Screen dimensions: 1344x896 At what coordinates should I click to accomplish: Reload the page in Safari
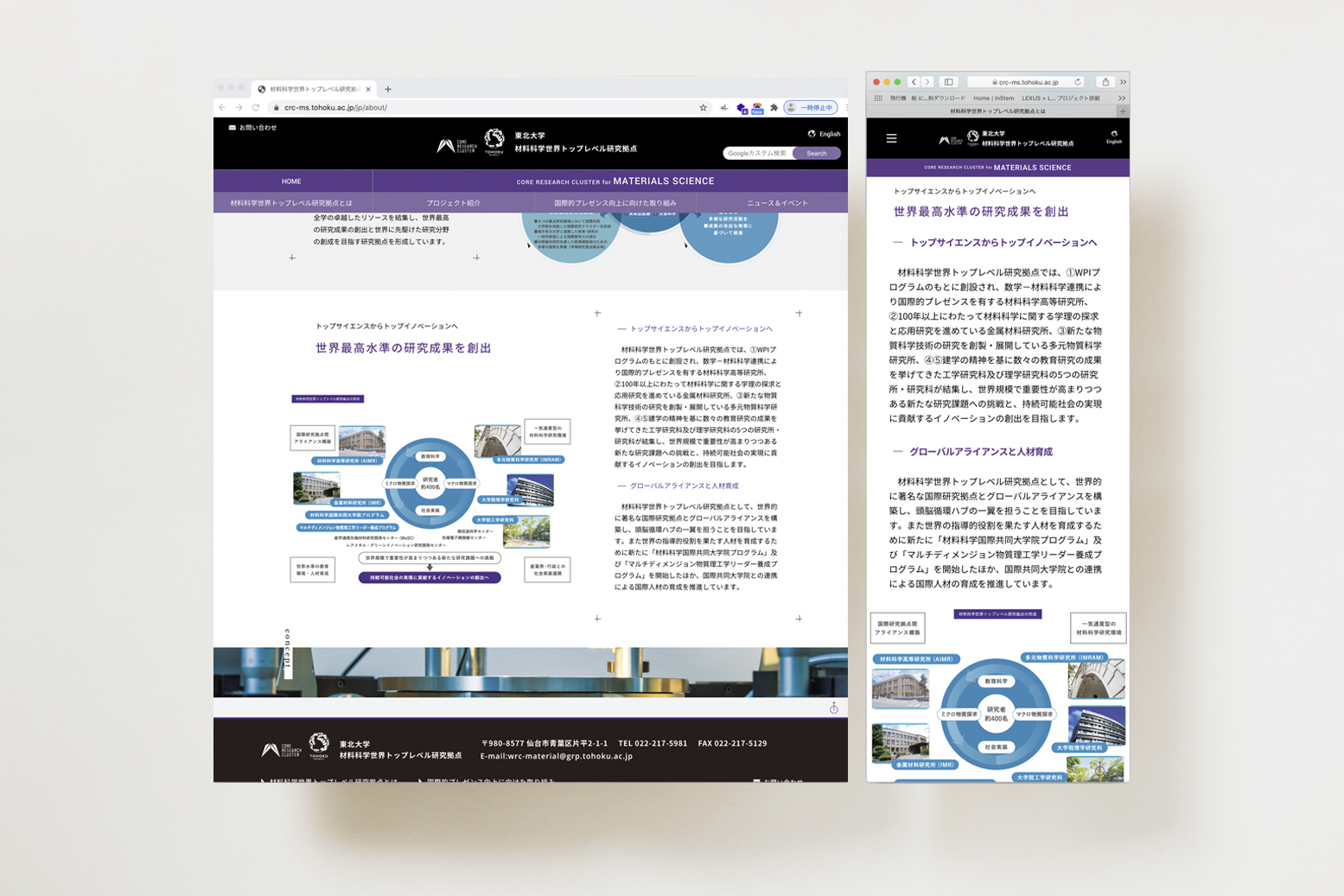1078,82
